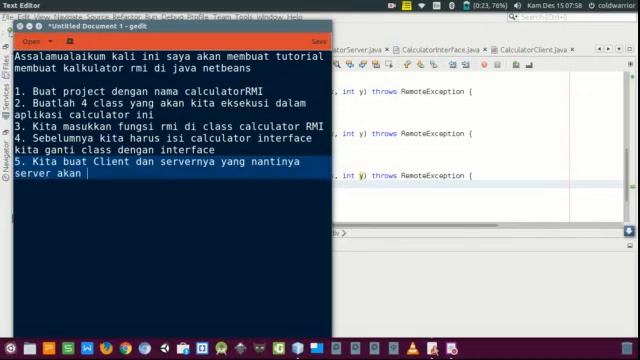Viewport: 640px width, 360px height.
Task: Click the Next Bookmark icon
Action: coord(420,64)
